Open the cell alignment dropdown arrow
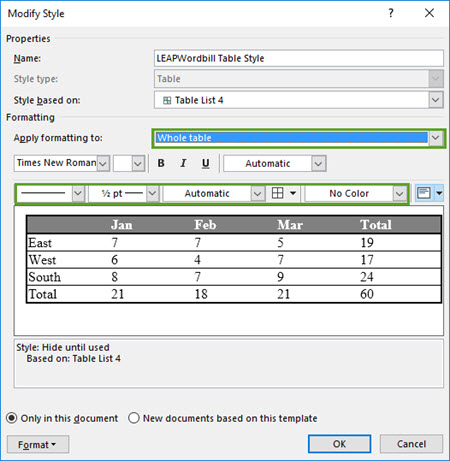This screenshot has width=450, height=461. pyautogui.click(x=439, y=193)
